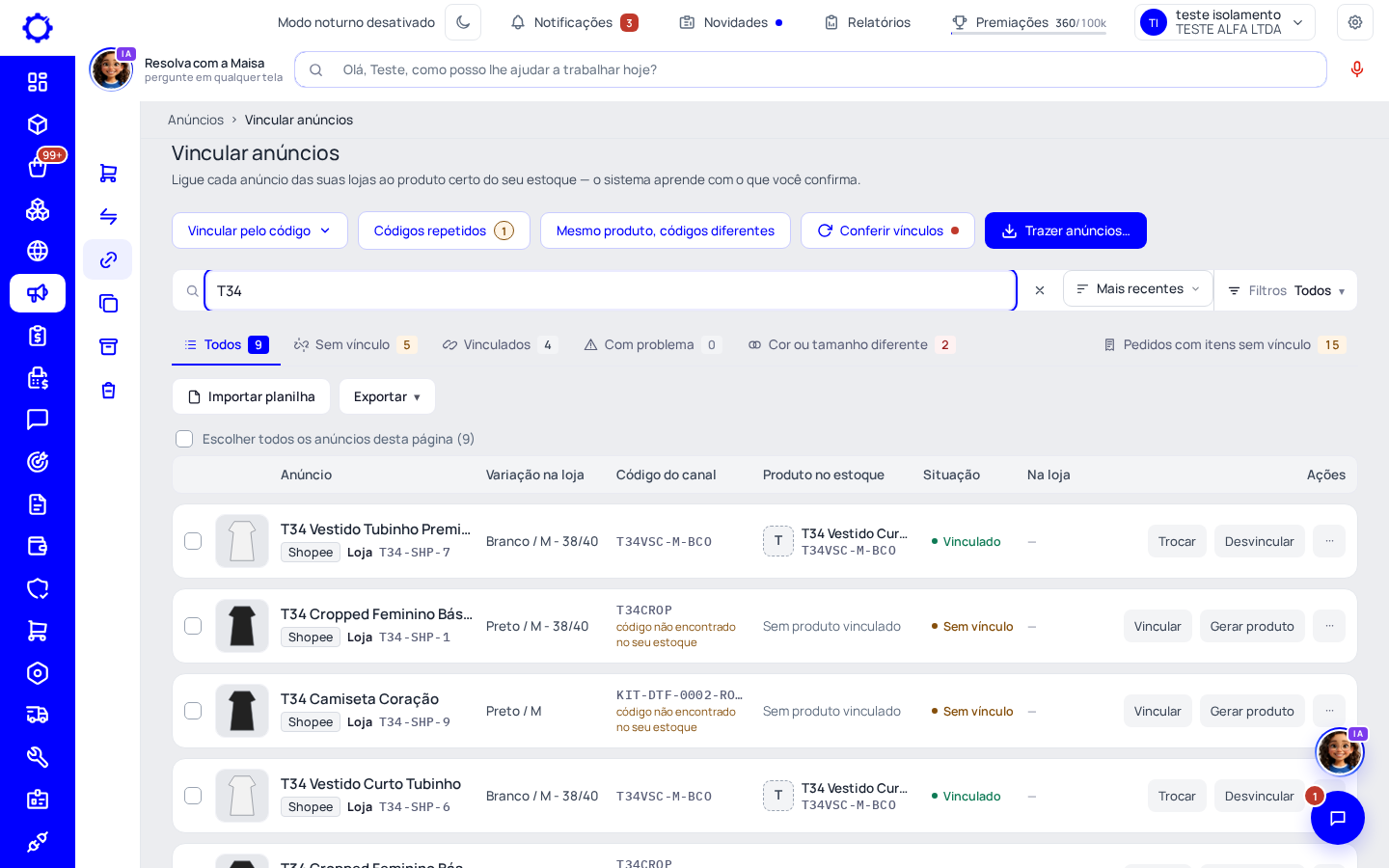This screenshot has width=1389, height=868.
Task: Open Novidades in the top bar
Action: pos(731,22)
